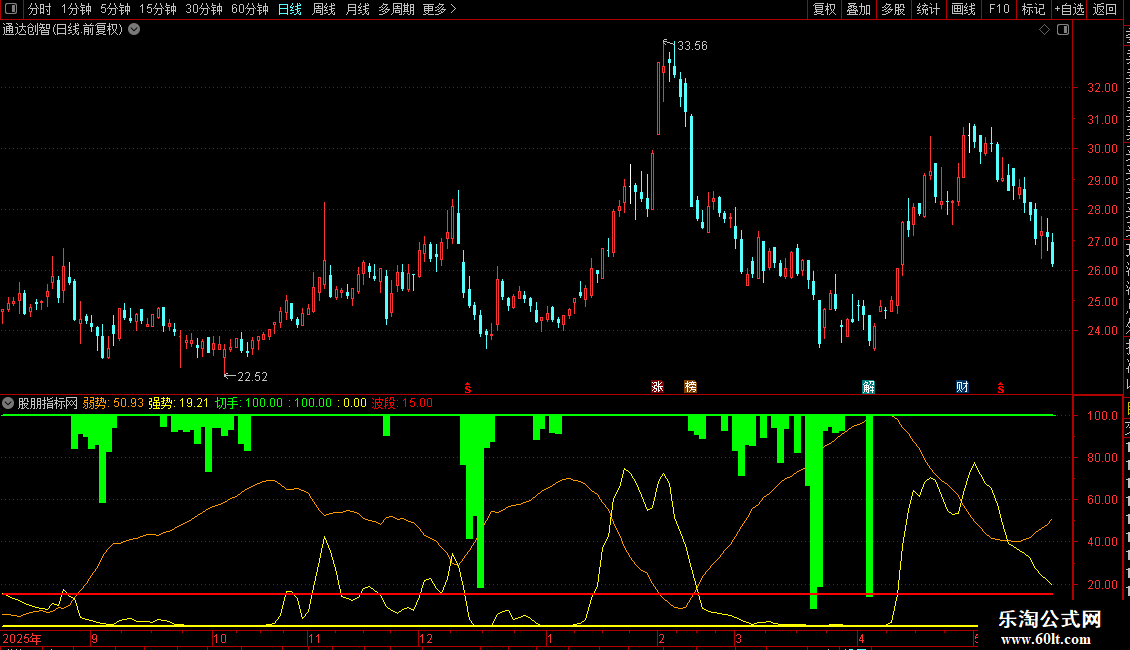Click the 波段: 15.00 indicator value
Screen dimensions: 1130x650
coord(402,403)
